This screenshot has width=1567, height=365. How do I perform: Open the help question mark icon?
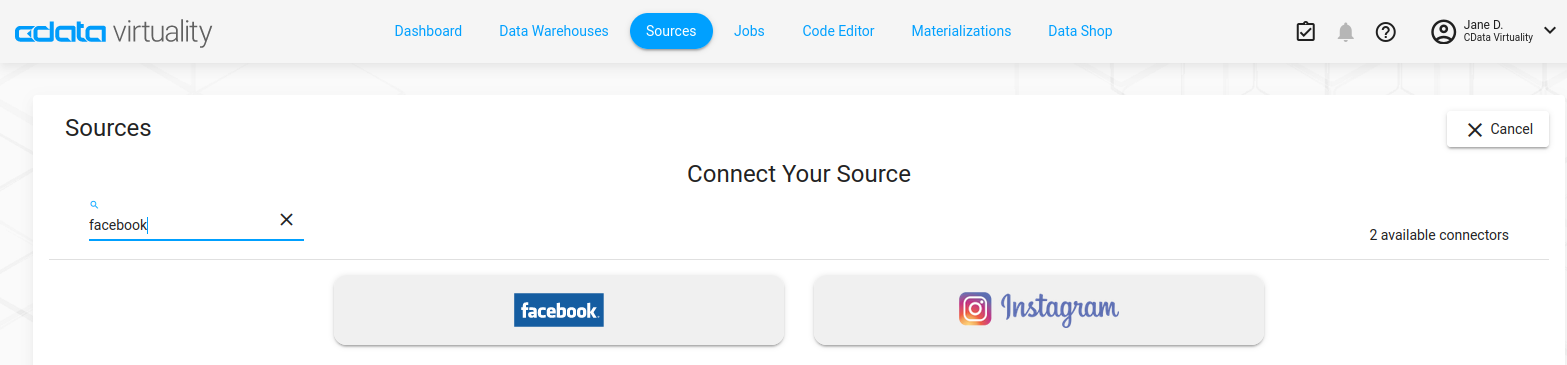coord(1386,32)
